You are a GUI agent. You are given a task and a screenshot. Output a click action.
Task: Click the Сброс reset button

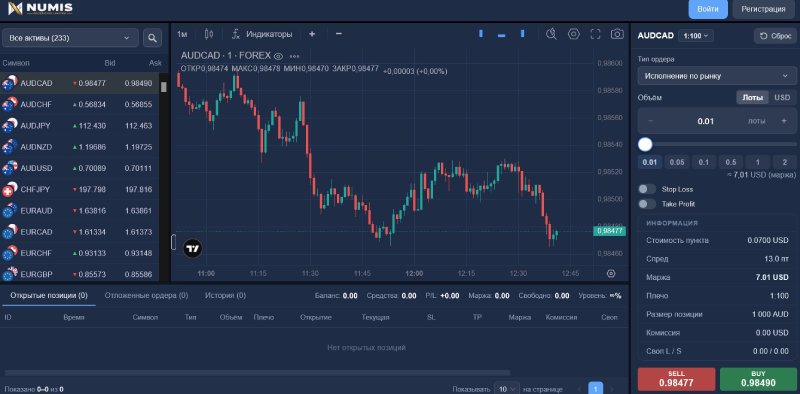click(x=775, y=36)
